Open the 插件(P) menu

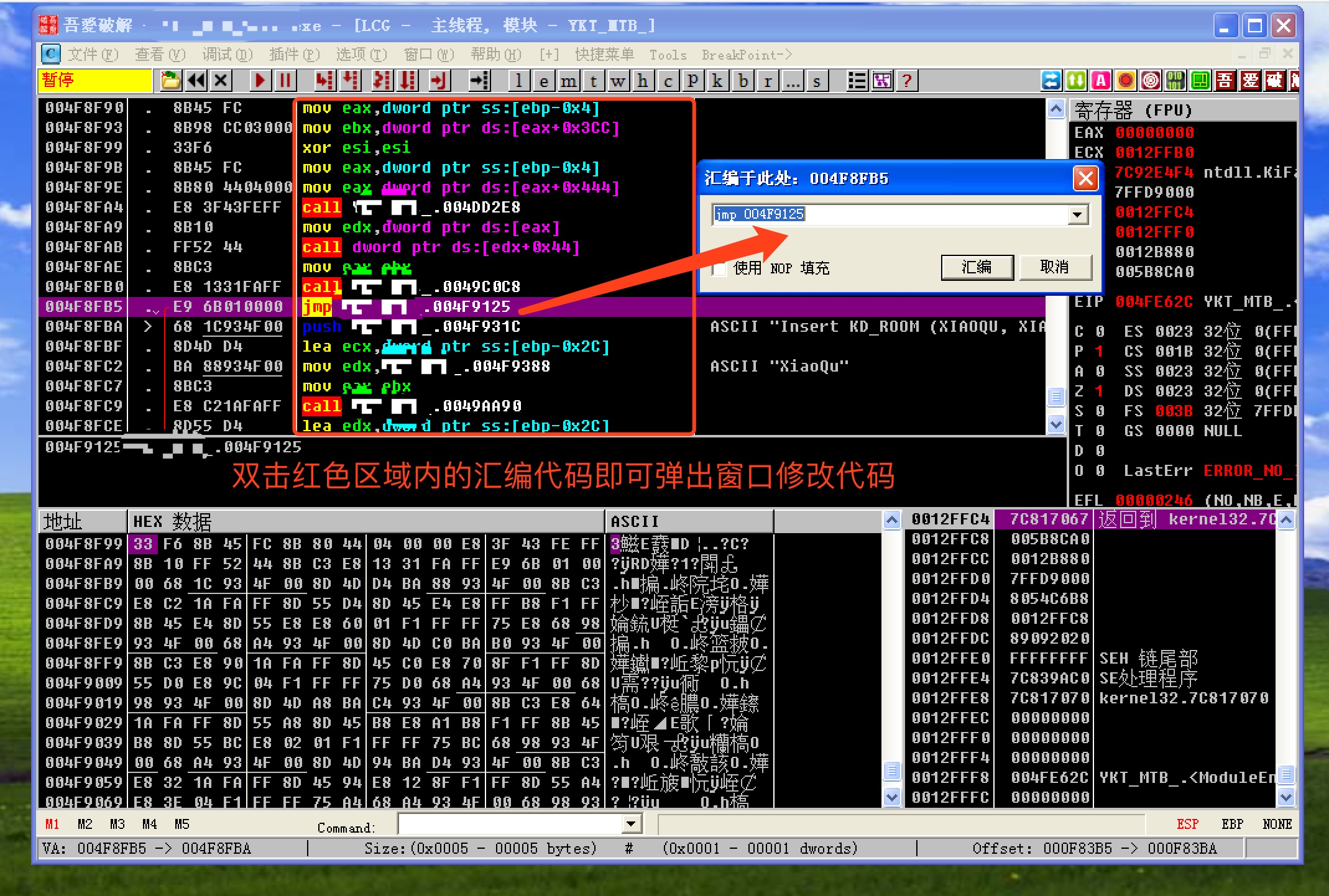[294, 55]
